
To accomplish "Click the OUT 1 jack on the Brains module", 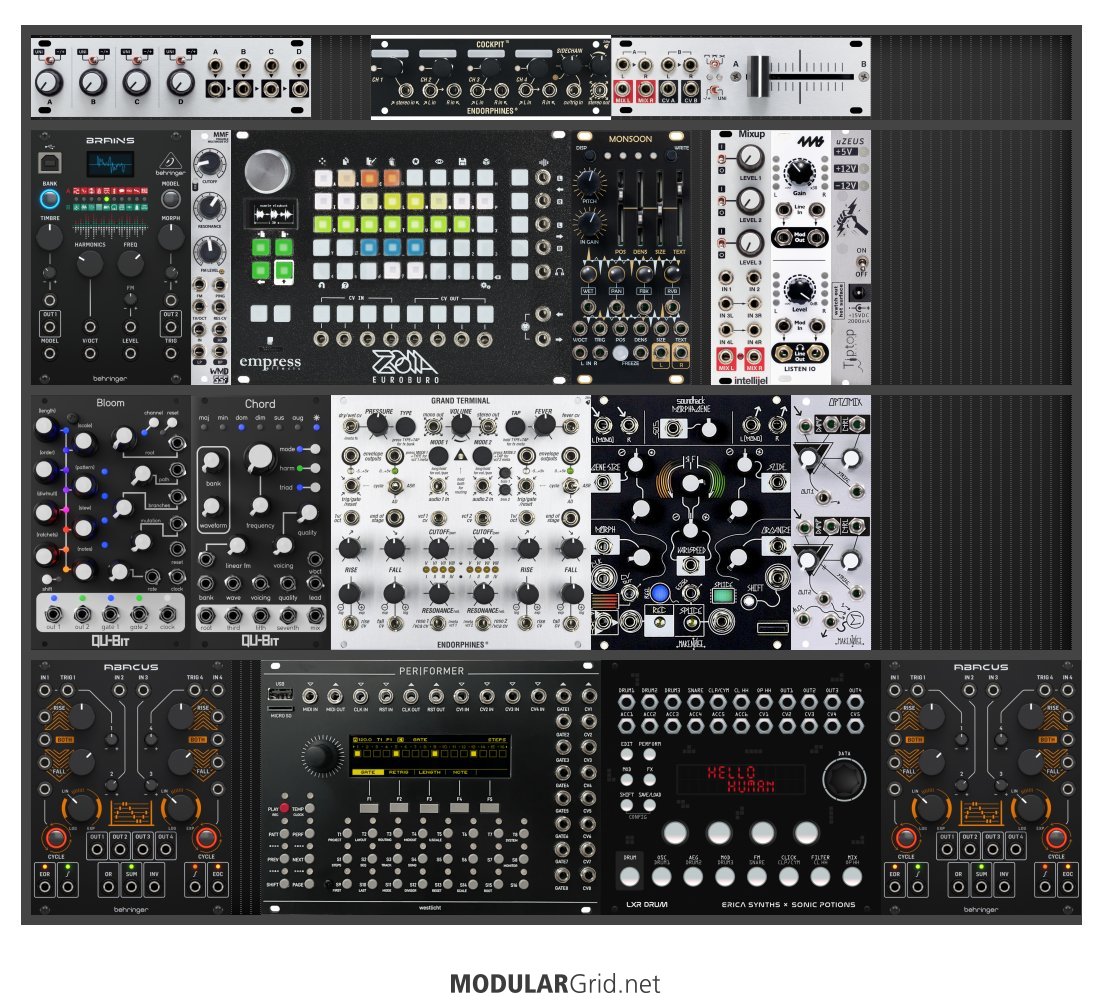I will click(x=50, y=327).
